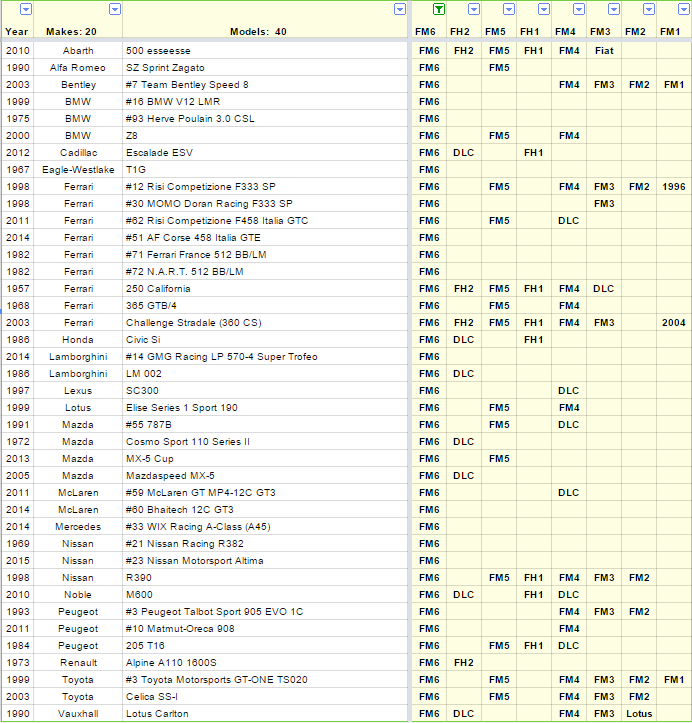Open the Models column filter dropdown

[x=400, y=9]
